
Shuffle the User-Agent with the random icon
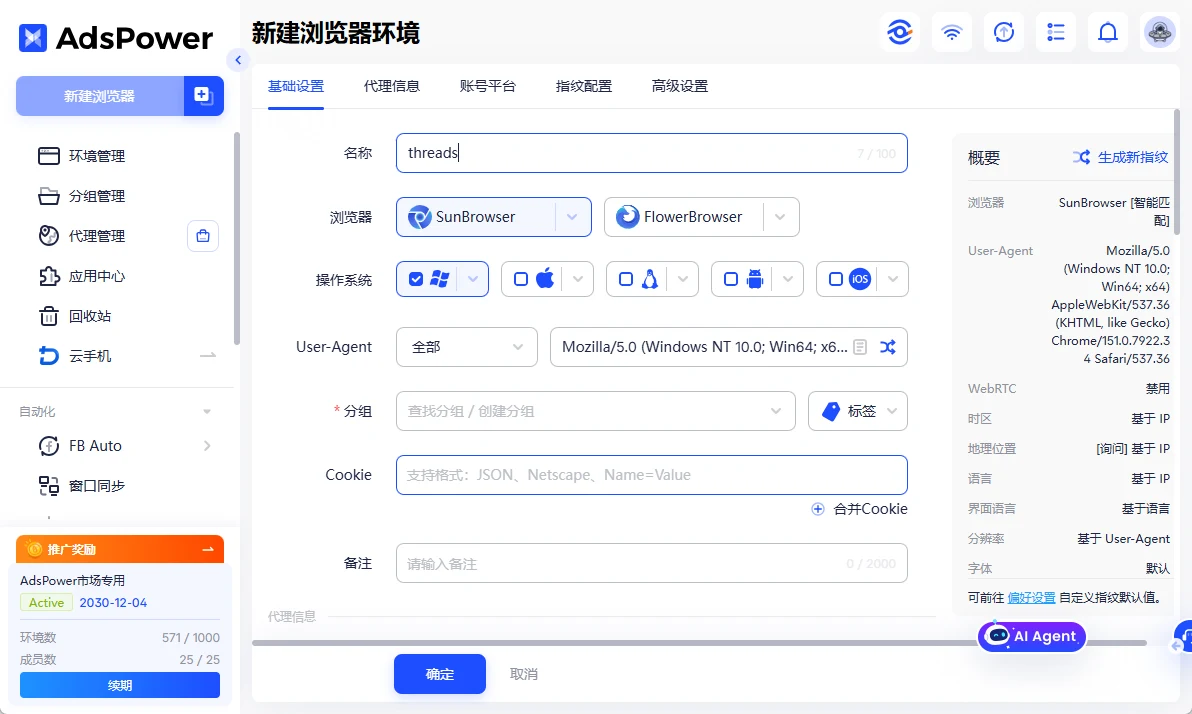coord(887,347)
